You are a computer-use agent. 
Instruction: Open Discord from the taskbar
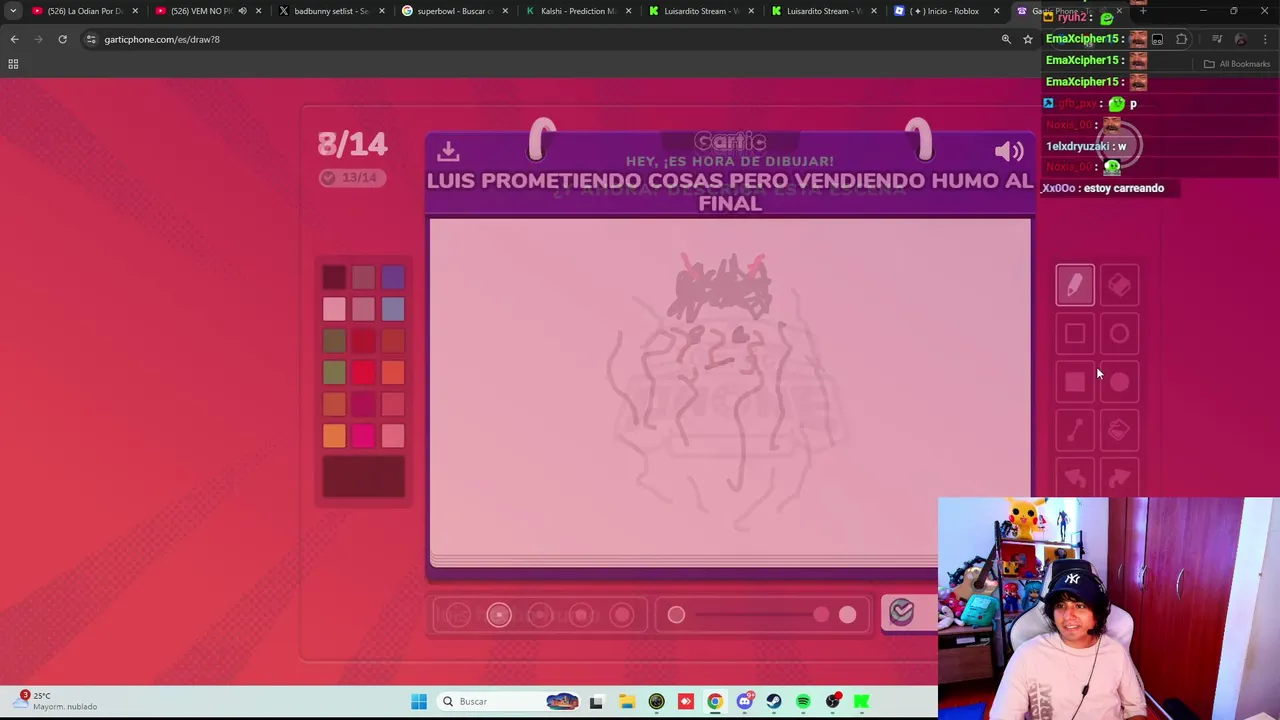click(744, 701)
